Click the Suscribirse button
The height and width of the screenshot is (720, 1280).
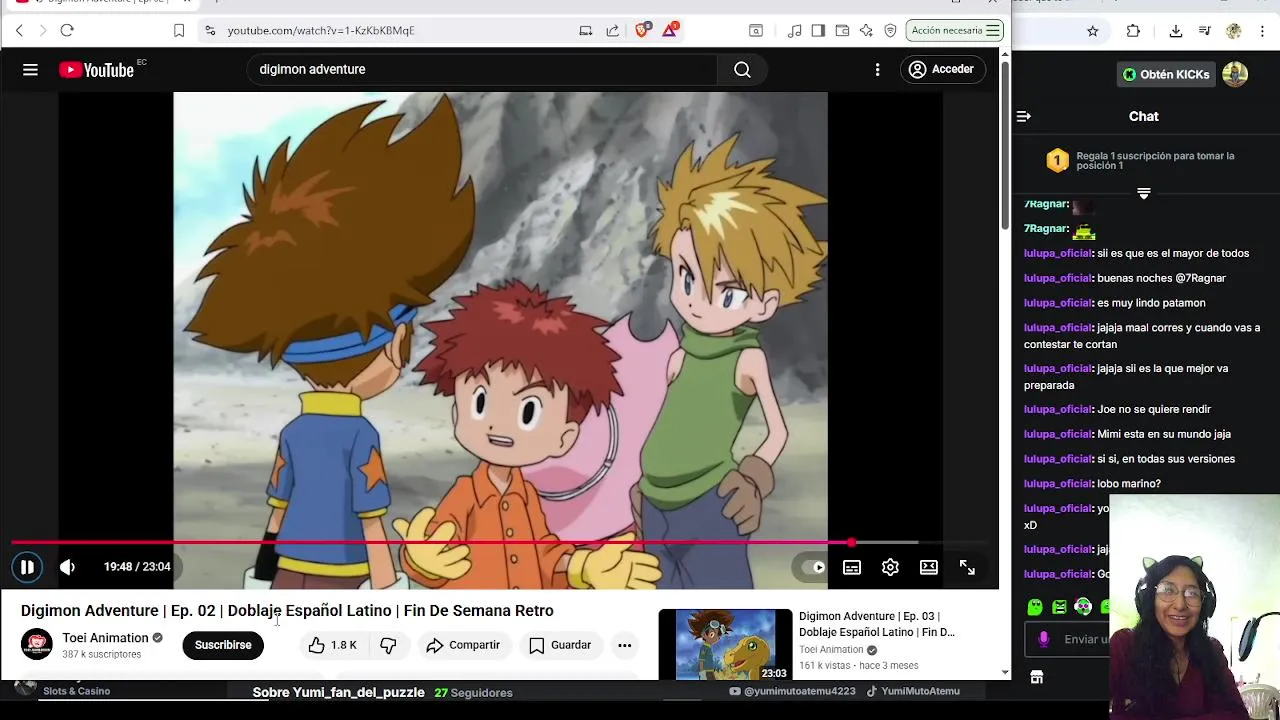pyautogui.click(x=223, y=645)
